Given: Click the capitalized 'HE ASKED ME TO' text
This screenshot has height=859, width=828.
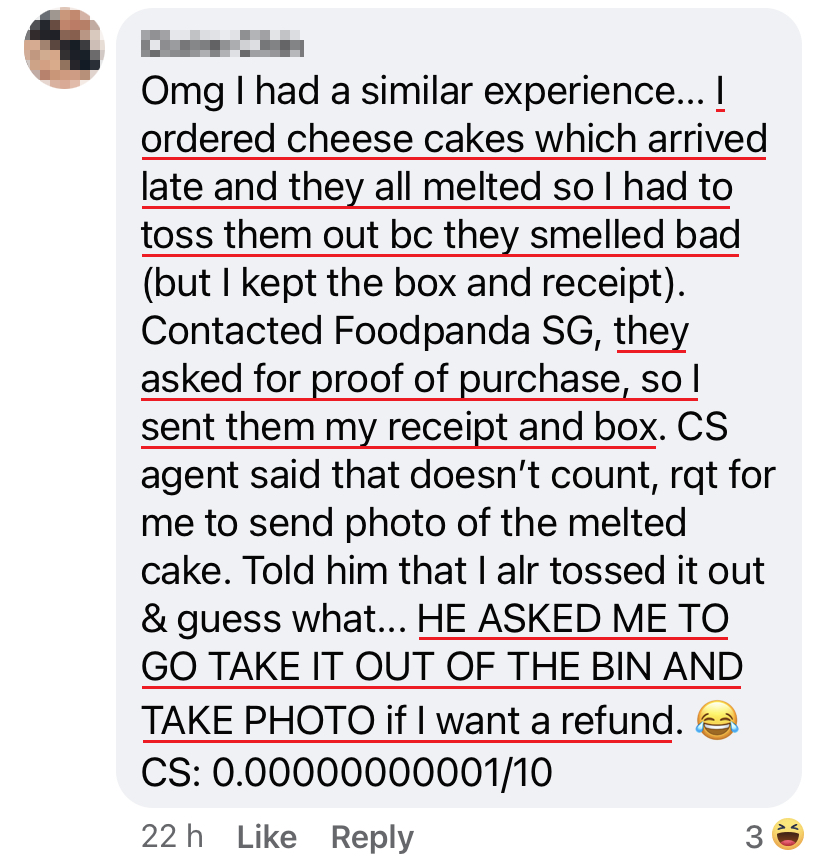Looking at the screenshot, I should (572, 620).
